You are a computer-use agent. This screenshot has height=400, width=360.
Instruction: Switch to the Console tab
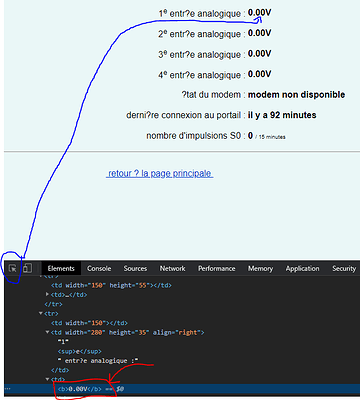[x=99, y=268]
